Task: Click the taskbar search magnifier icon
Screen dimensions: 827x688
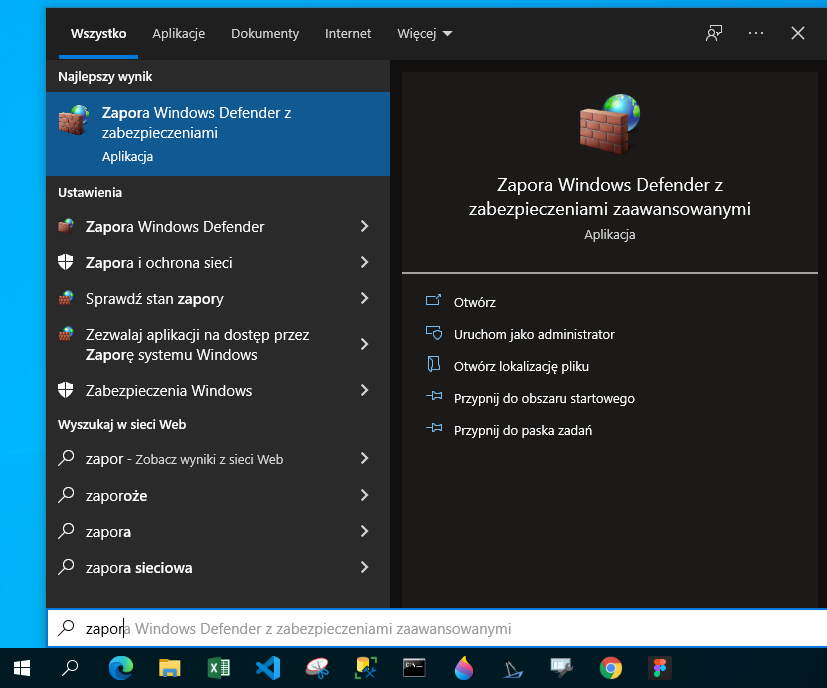Action: click(x=70, y=668)
